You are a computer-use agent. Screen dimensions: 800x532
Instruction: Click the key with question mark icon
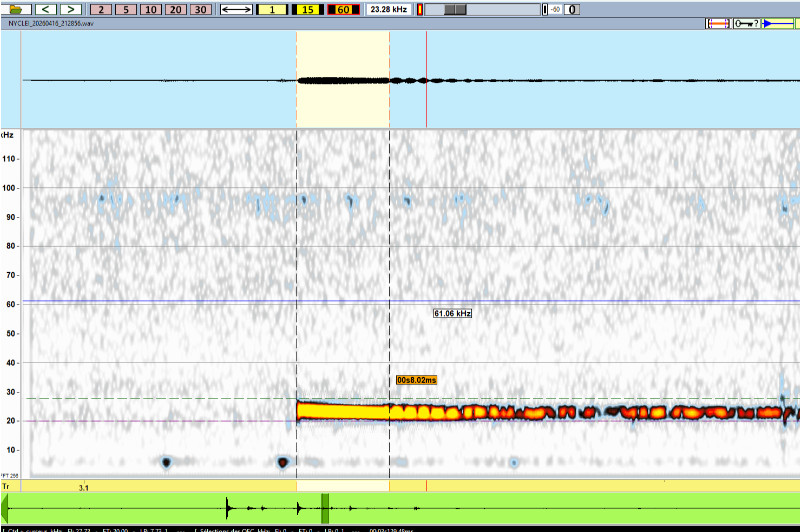[x=747, y=23]
